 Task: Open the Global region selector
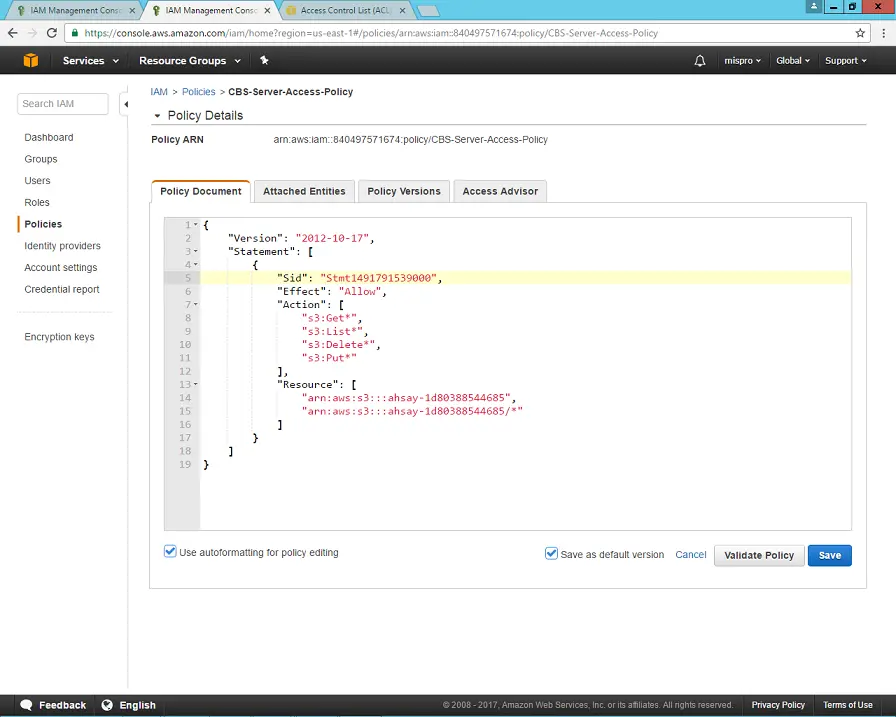click(792, 60)
